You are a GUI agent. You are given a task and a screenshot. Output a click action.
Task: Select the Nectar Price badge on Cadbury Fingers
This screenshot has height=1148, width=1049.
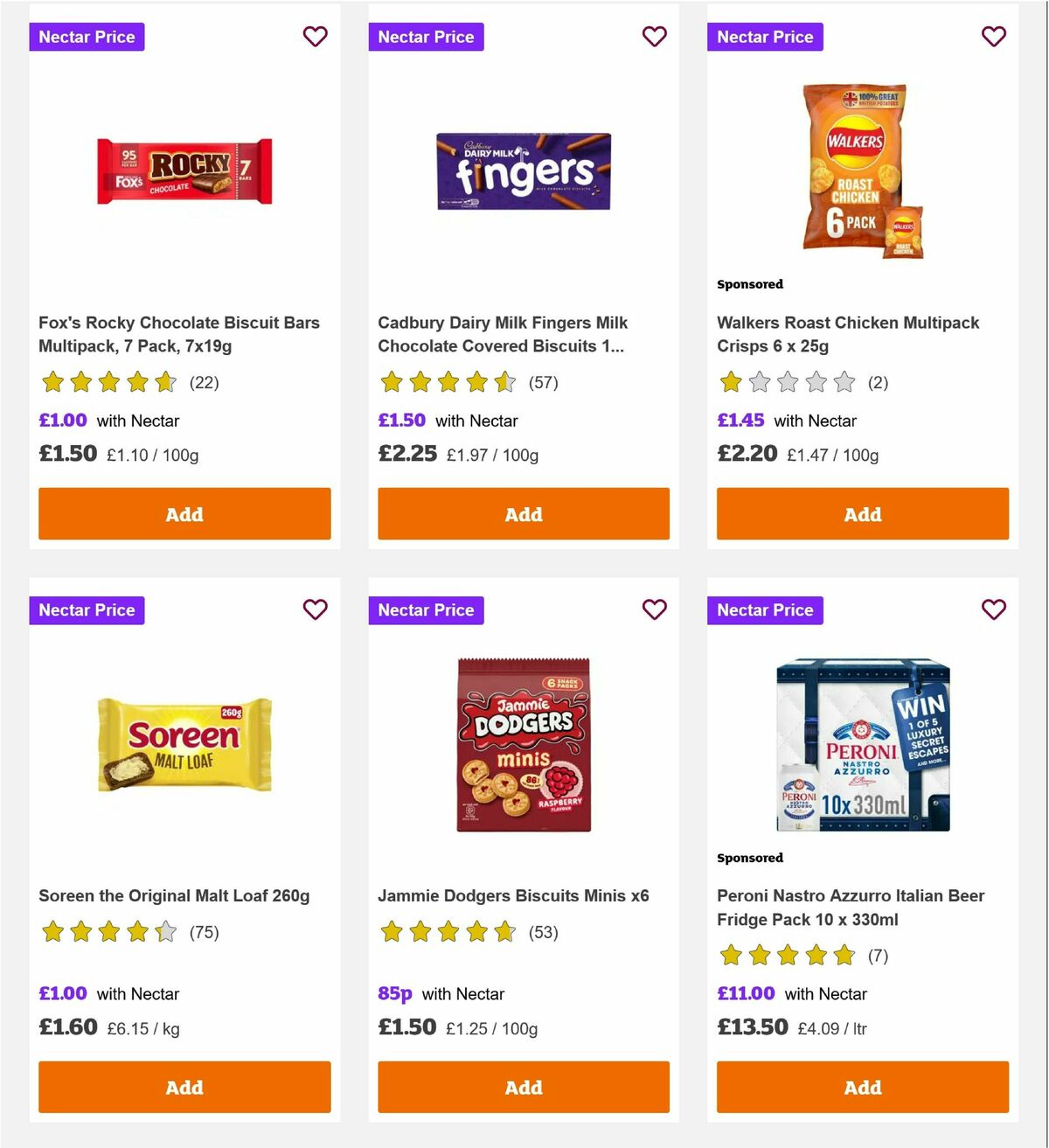426,37
